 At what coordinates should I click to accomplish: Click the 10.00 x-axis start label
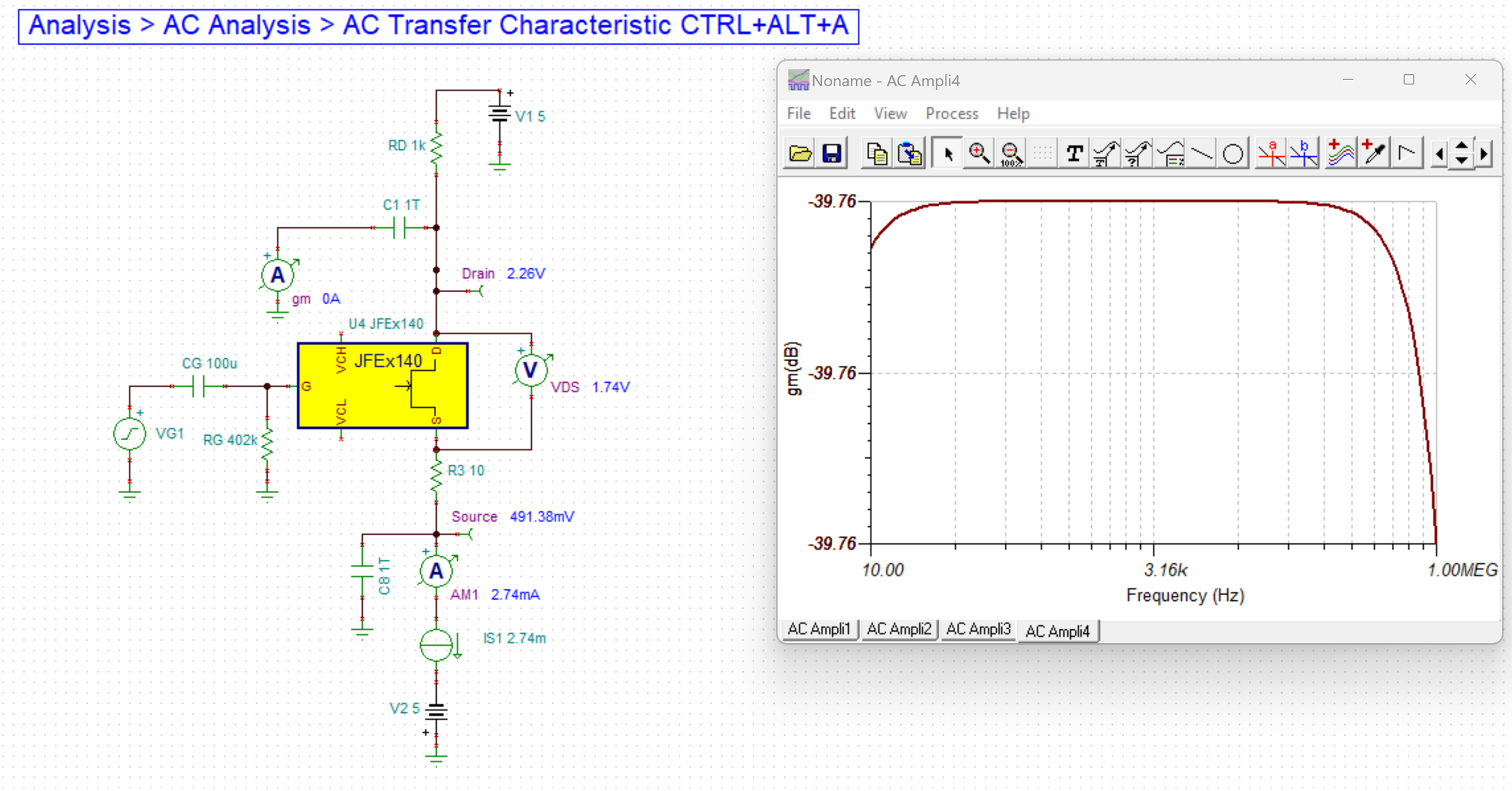(x=883, y=571)
